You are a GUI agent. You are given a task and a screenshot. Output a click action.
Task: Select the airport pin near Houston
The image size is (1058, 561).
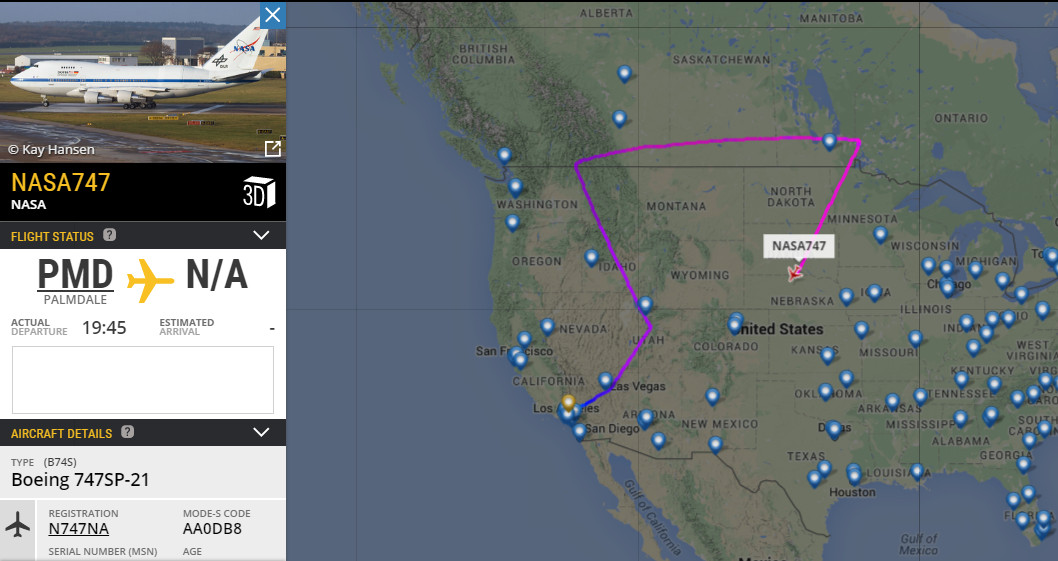click(853, 477)
